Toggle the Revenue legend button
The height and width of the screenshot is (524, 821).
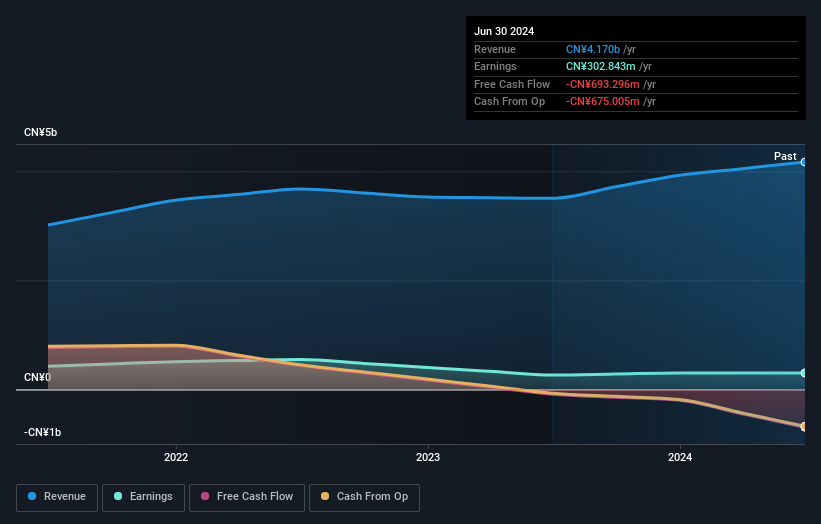click(x=57, y=497)
